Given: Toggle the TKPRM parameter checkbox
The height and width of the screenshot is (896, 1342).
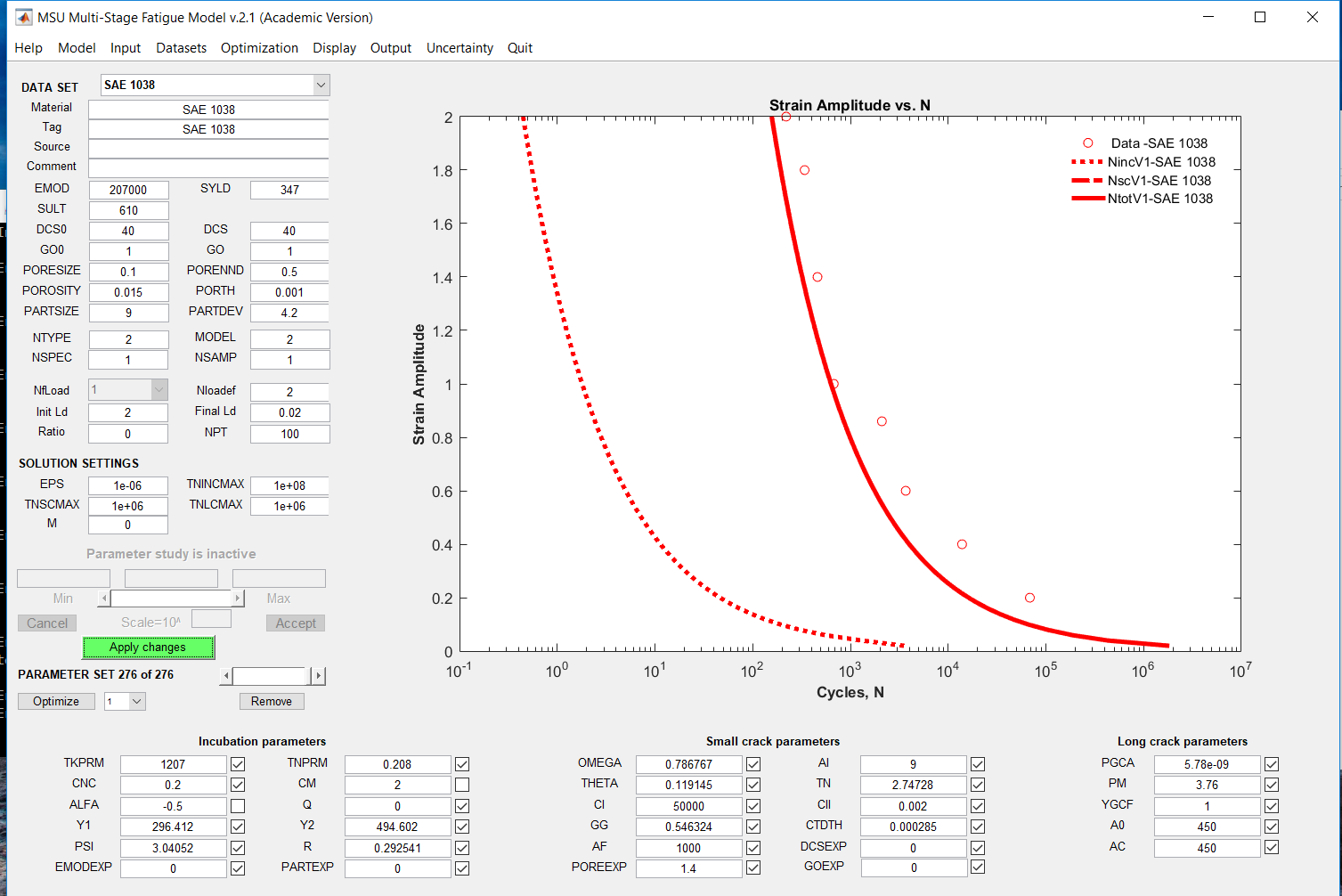Looking at the screenshot, I should pyautogui.click(x=238, y=764).
